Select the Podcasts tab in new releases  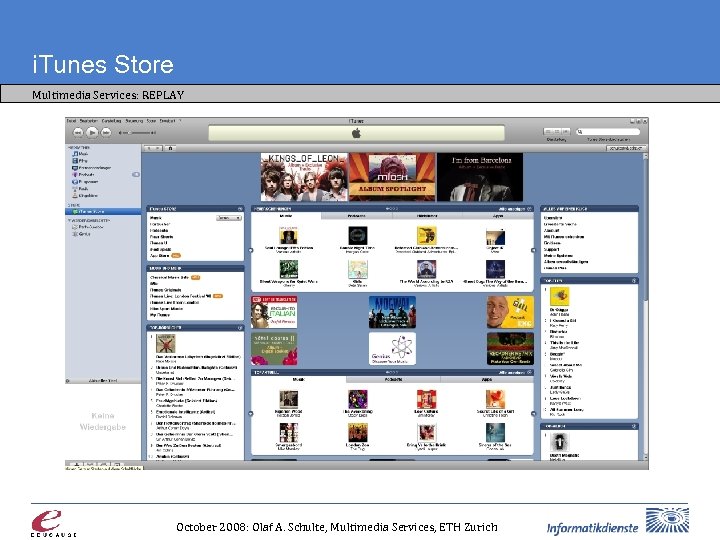(356, 216)
